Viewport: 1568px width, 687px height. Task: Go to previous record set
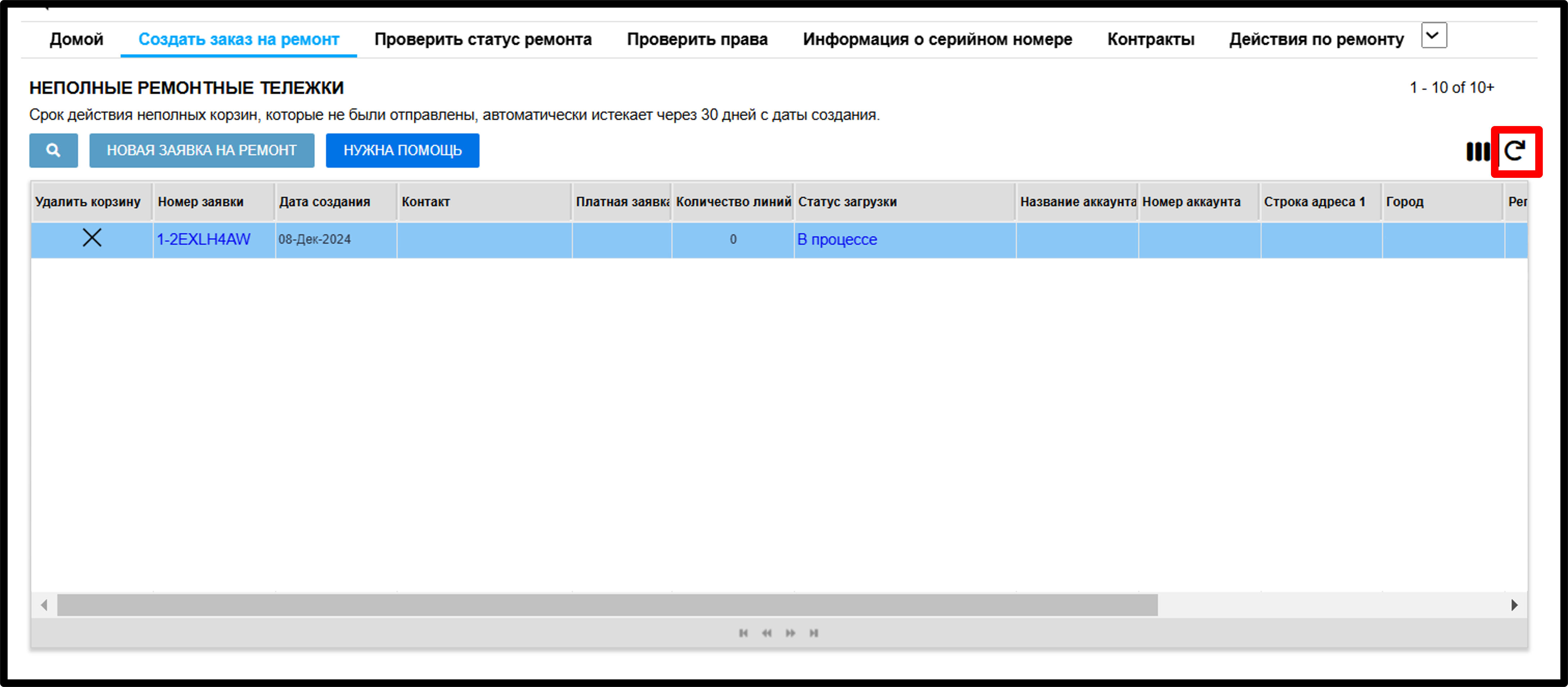click(767, 633)
